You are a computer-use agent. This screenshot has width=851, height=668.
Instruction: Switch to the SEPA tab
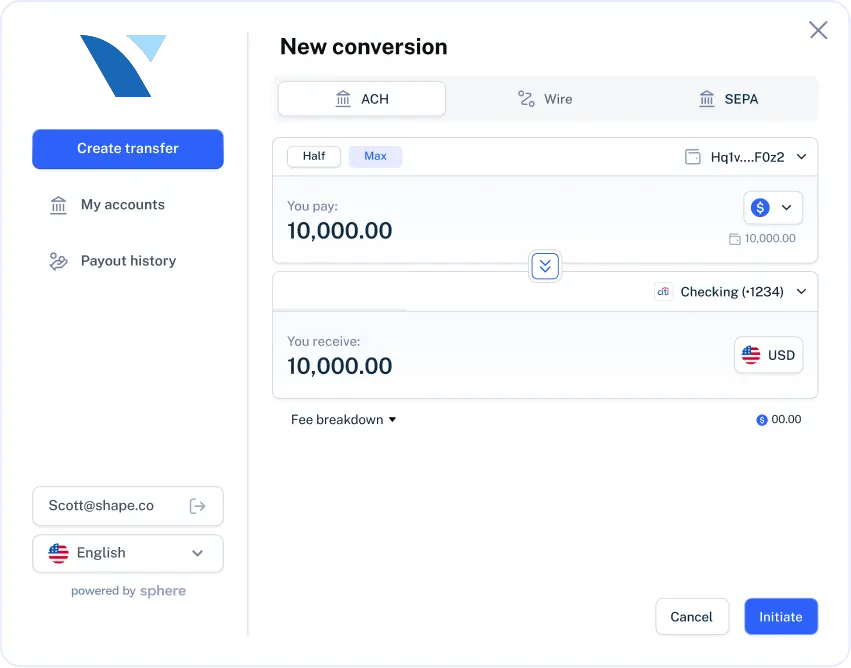[x=728, y=99]
